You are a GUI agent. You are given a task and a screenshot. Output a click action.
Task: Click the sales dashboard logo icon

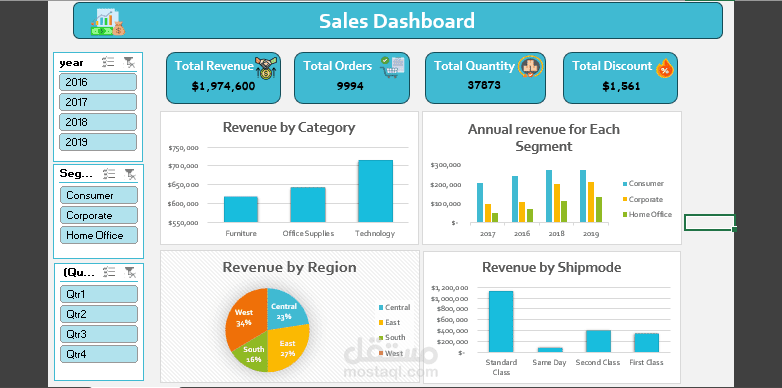pyautogui.click(x=108, y=22)
